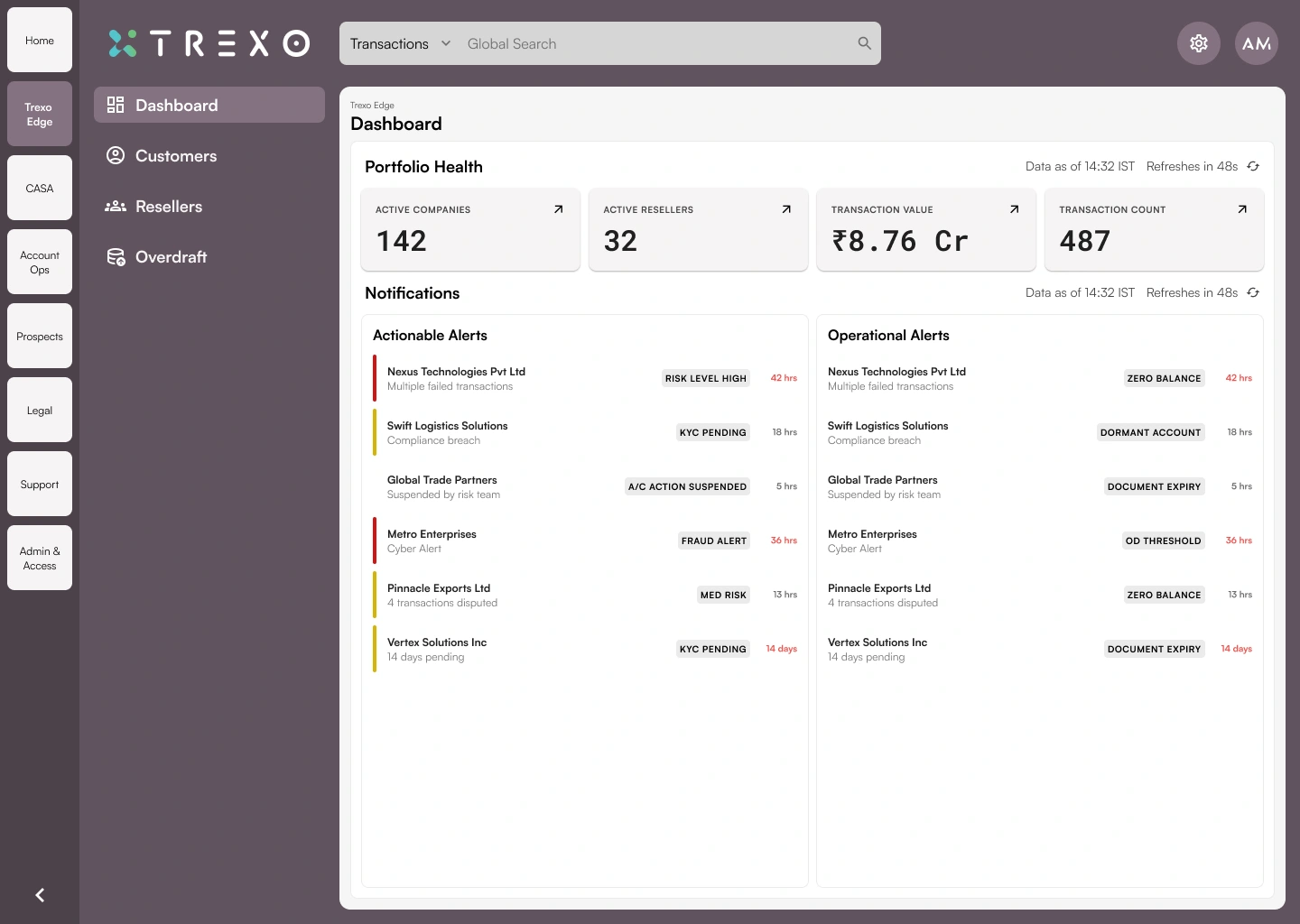1300x924 pixels.
Task: Open Admin & Access module
Action: 40,558
